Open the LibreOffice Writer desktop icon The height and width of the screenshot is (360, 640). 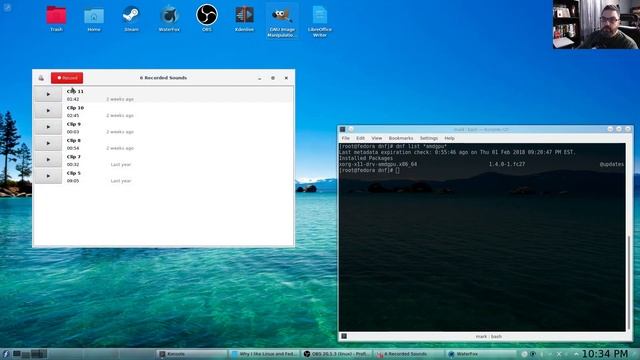tap(320, 21)
